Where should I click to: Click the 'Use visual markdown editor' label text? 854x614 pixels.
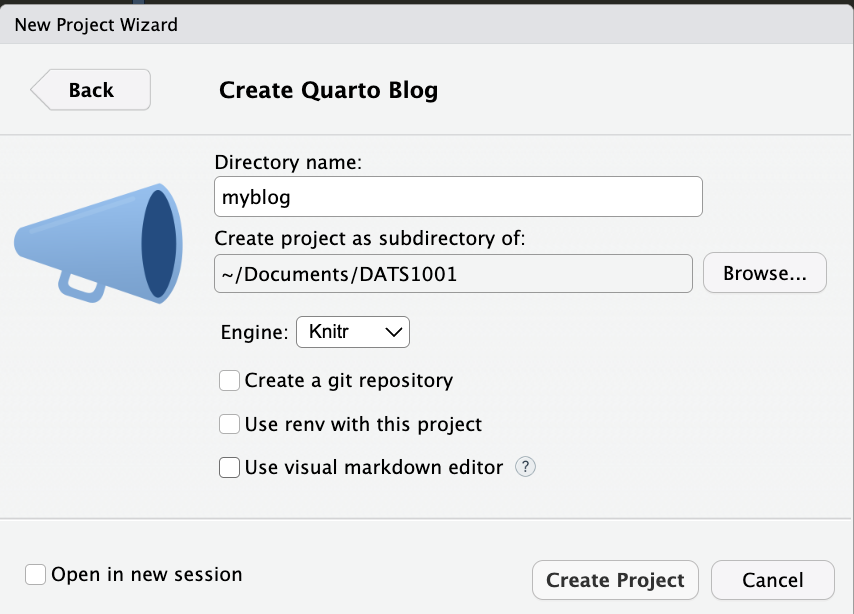(x=374, y=467)
